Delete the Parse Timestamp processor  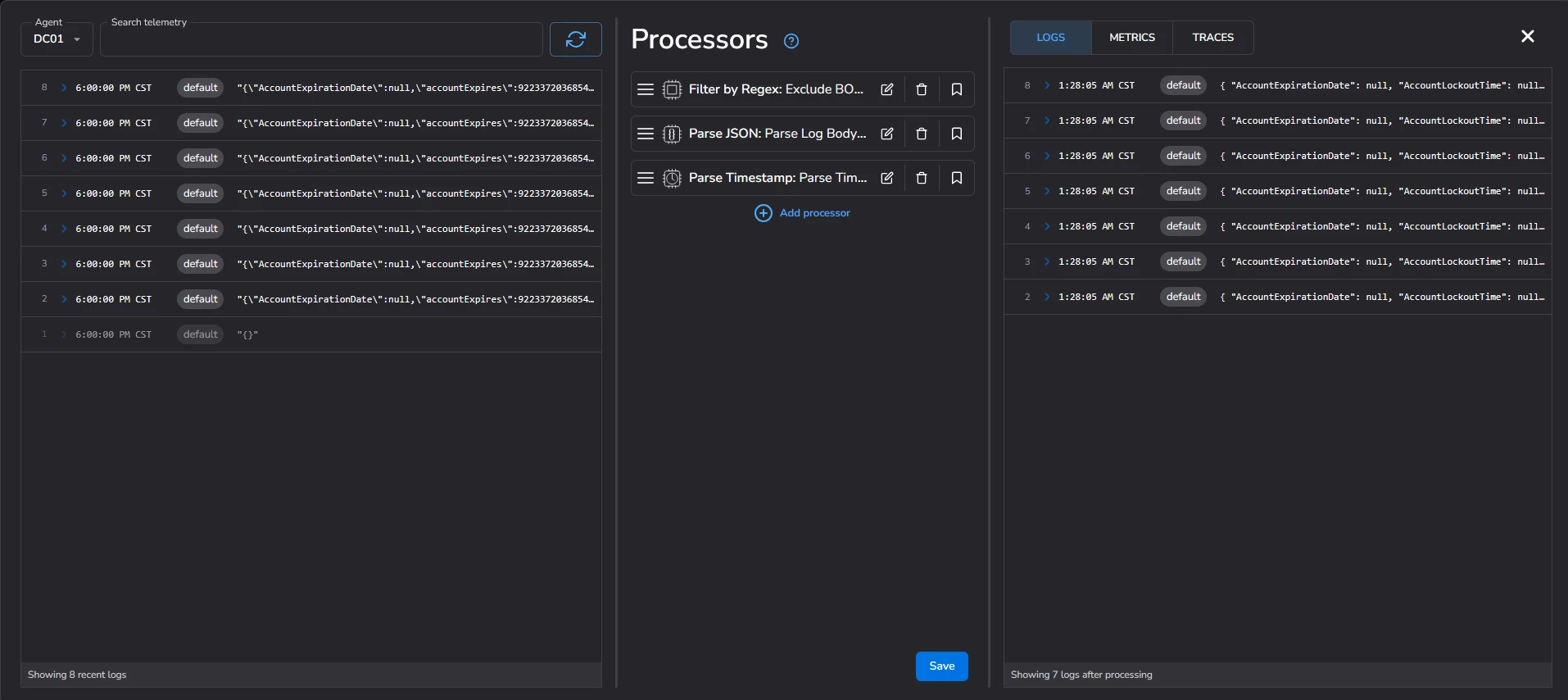(922, 178)
